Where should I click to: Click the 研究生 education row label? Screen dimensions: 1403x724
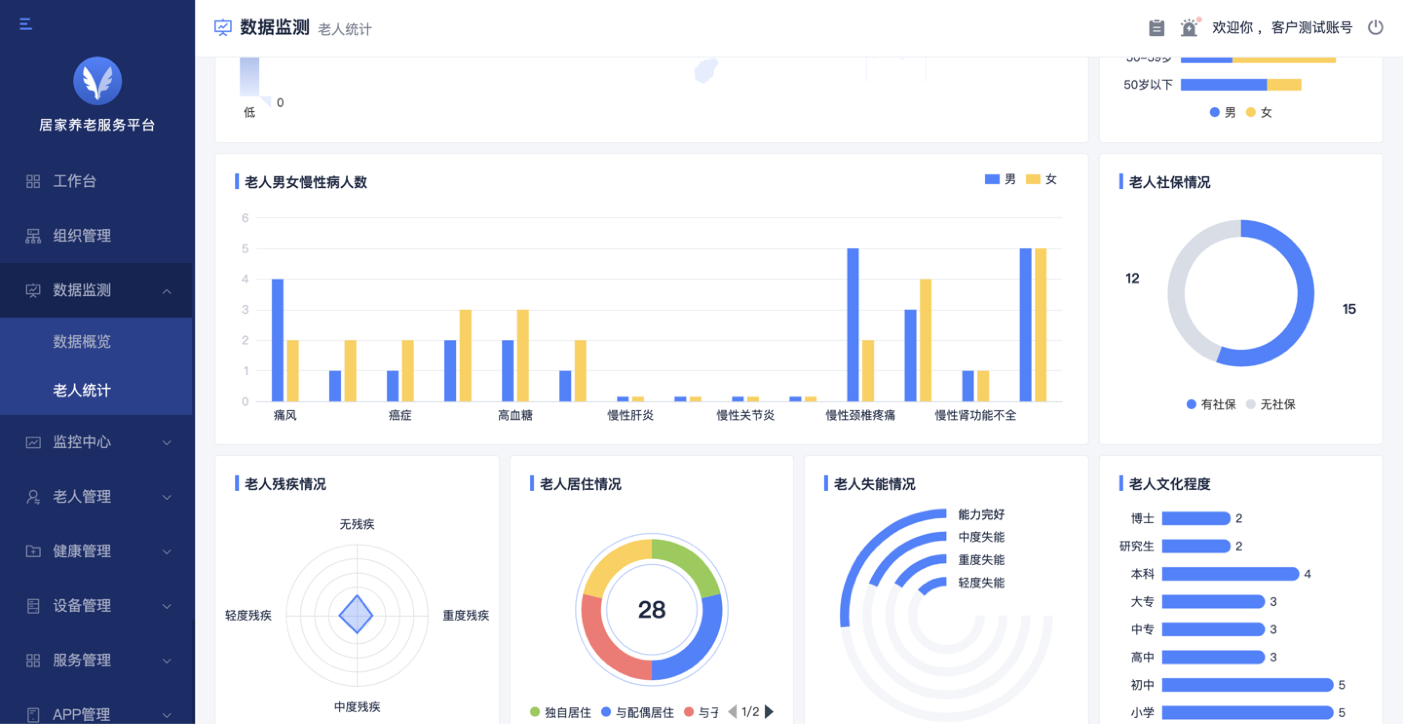[x=1137, y=546]
